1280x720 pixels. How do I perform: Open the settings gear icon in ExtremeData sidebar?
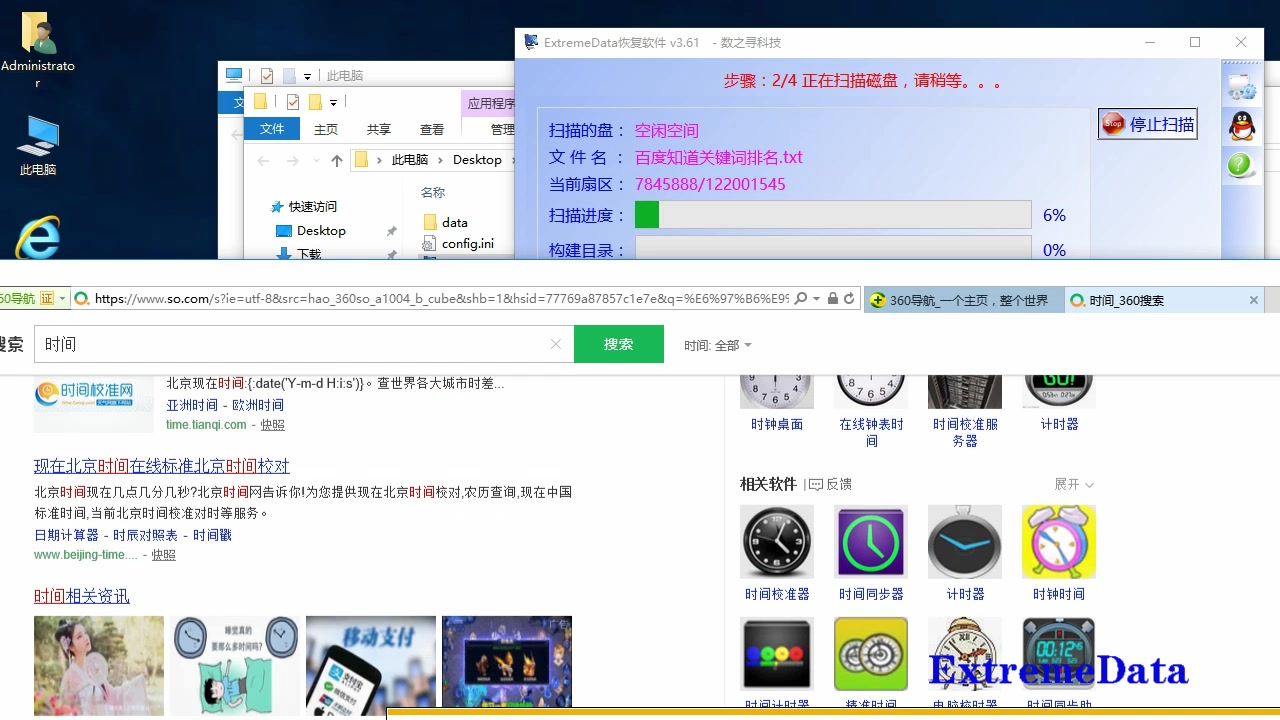[x=1242, y=87]
